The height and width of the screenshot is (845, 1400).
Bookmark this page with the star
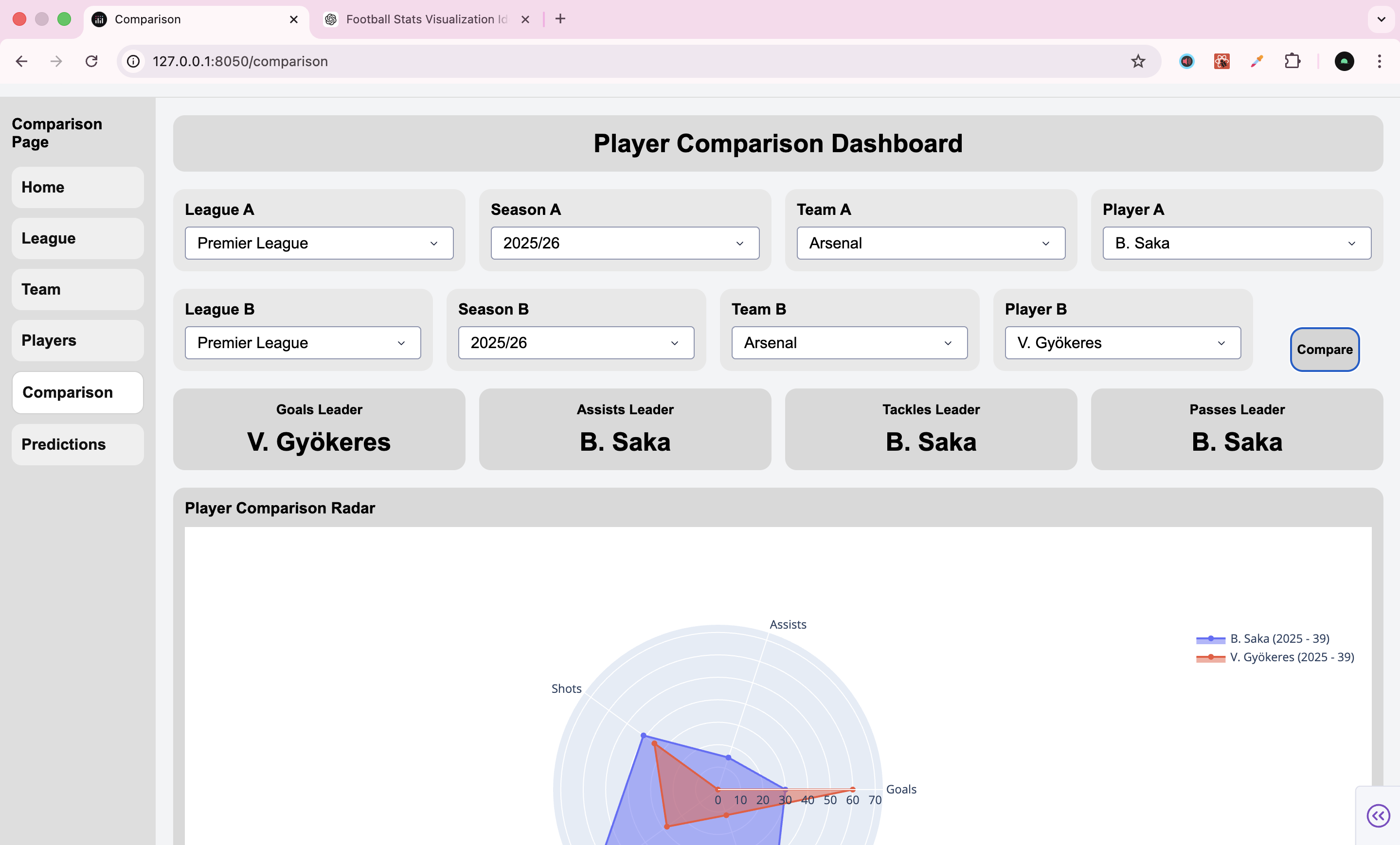point(1138,61)
